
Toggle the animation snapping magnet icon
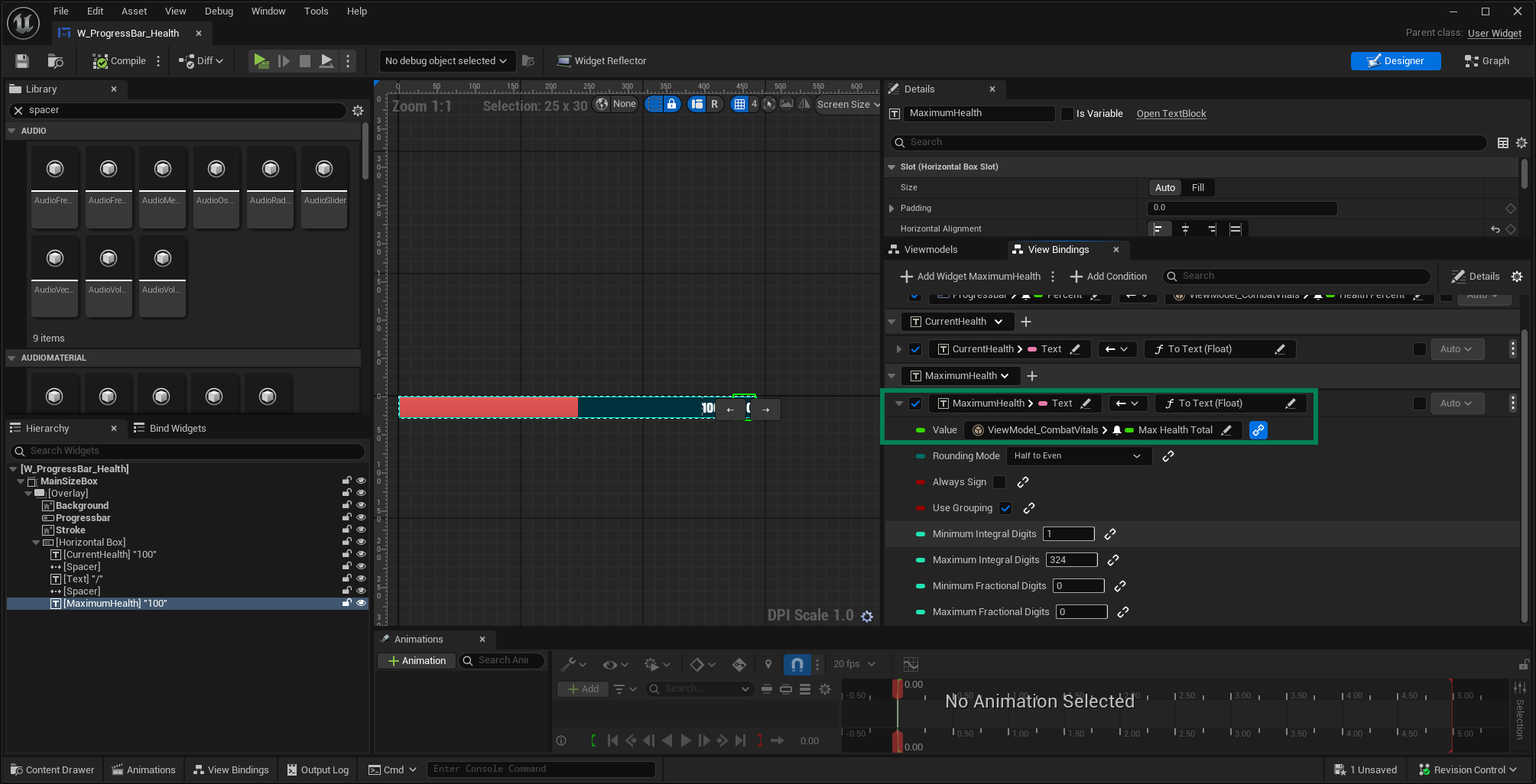797,664
